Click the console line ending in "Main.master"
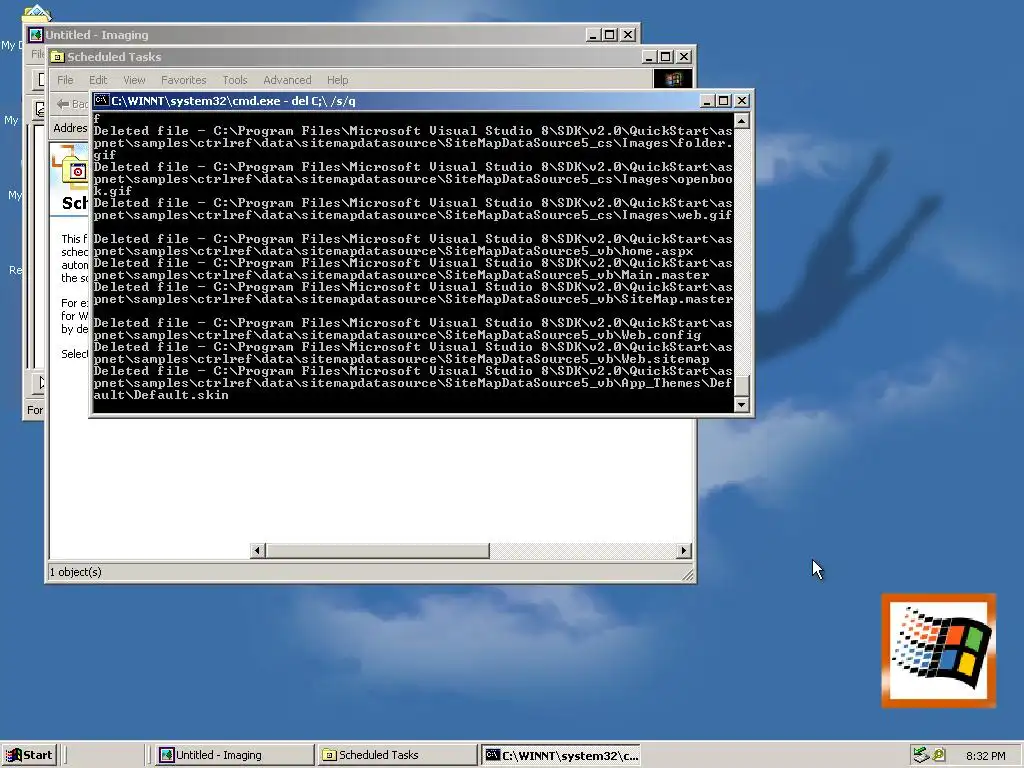Image resolution: width=1024 pixels, height=768 pixels. click(401, 275)
